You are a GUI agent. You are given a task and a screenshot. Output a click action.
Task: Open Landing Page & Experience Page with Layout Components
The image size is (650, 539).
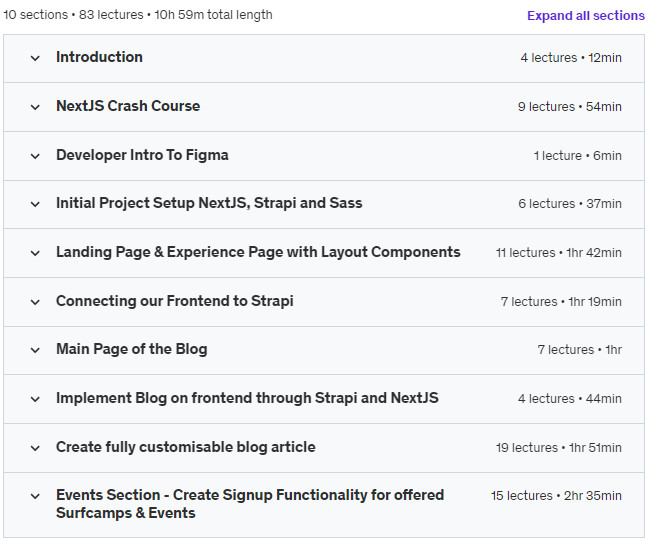point(258,252)
